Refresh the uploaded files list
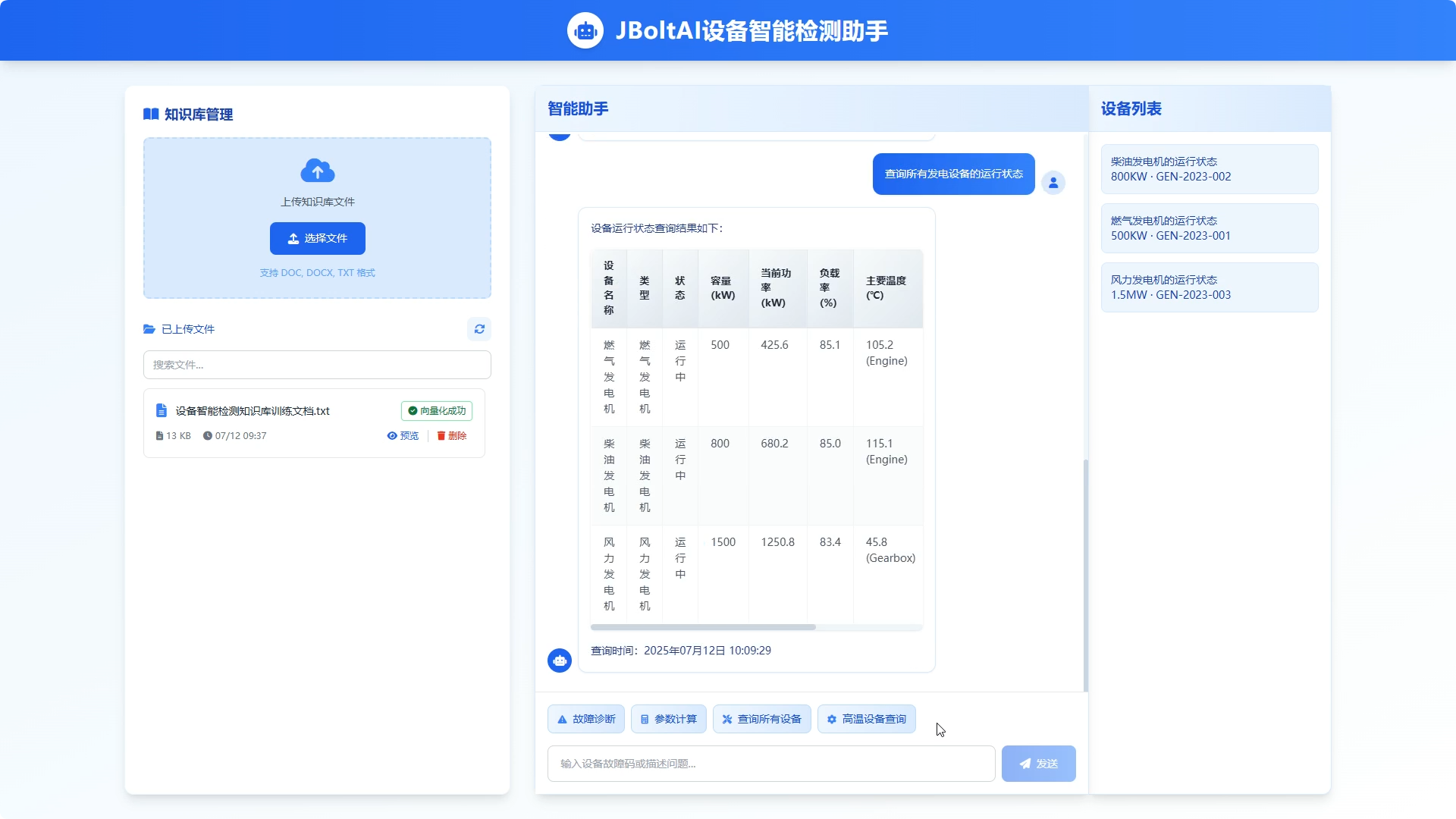1456x819 pixels. [x=479, y=329]
